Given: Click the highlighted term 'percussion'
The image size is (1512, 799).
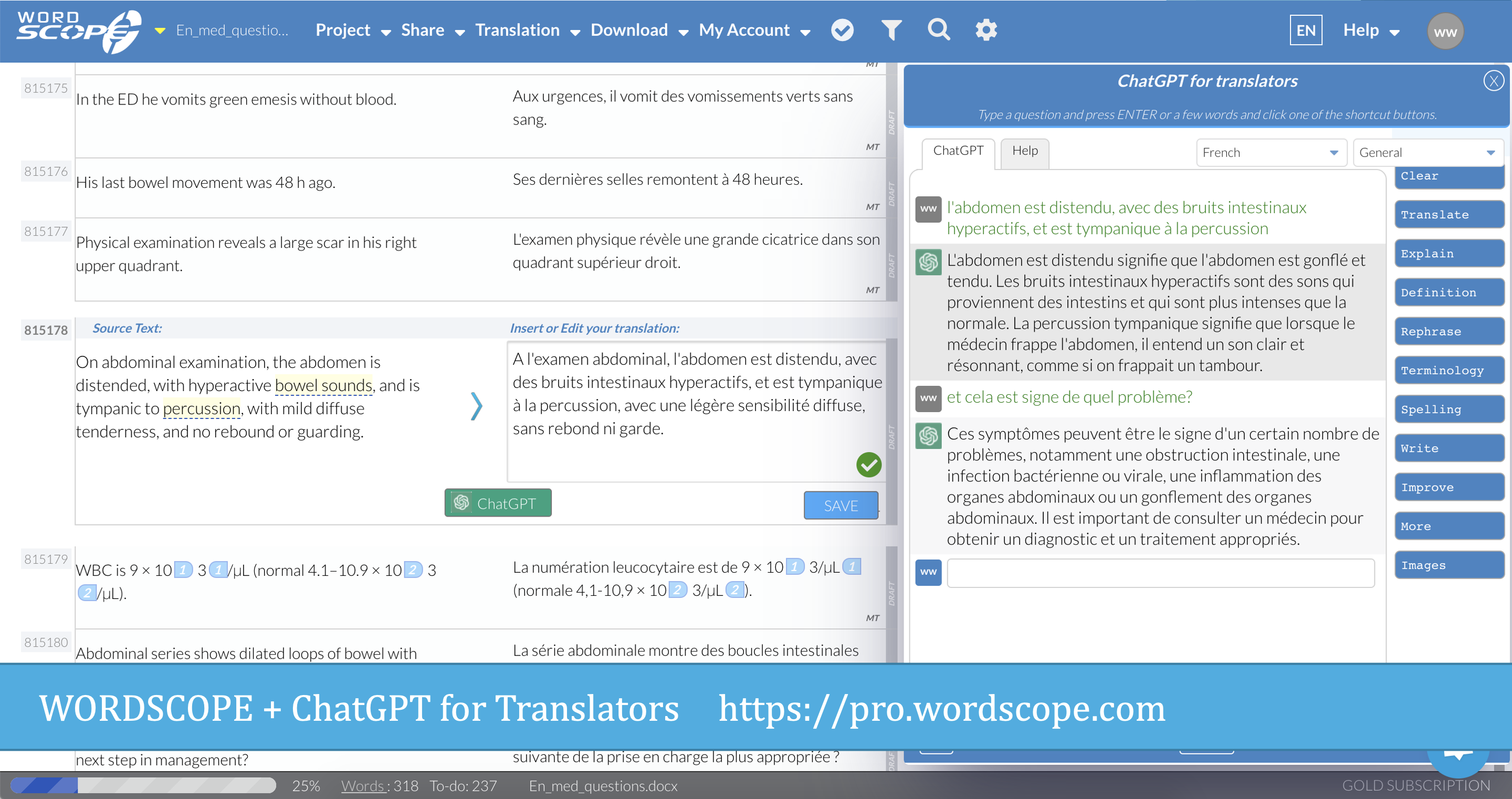Looking at the screenshot, I should click(x=201, y=408).
